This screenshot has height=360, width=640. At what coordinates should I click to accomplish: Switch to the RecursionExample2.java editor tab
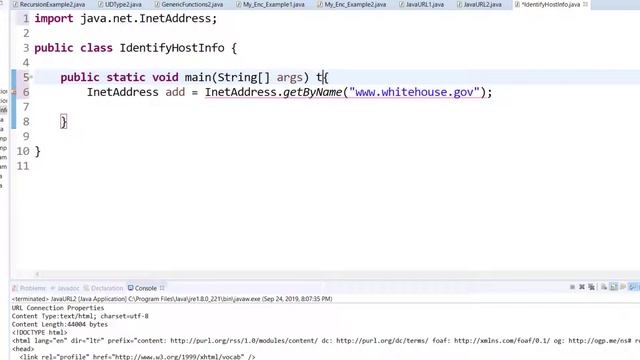49,4
